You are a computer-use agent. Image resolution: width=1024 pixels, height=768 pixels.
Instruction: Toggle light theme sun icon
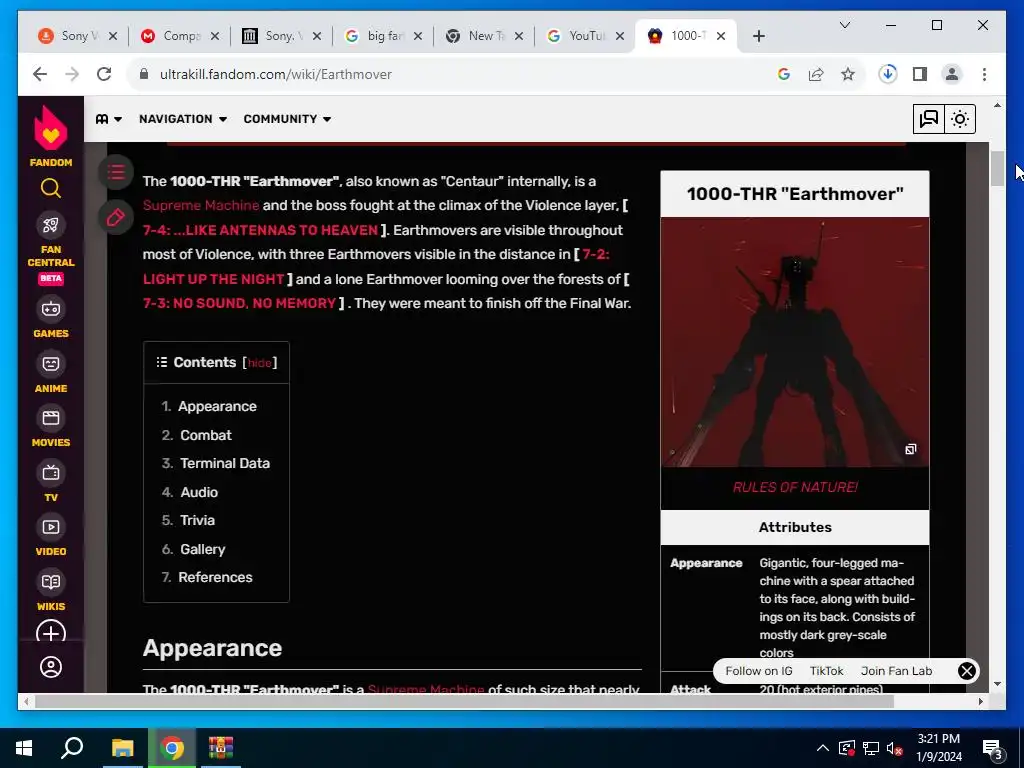(960, 119)
